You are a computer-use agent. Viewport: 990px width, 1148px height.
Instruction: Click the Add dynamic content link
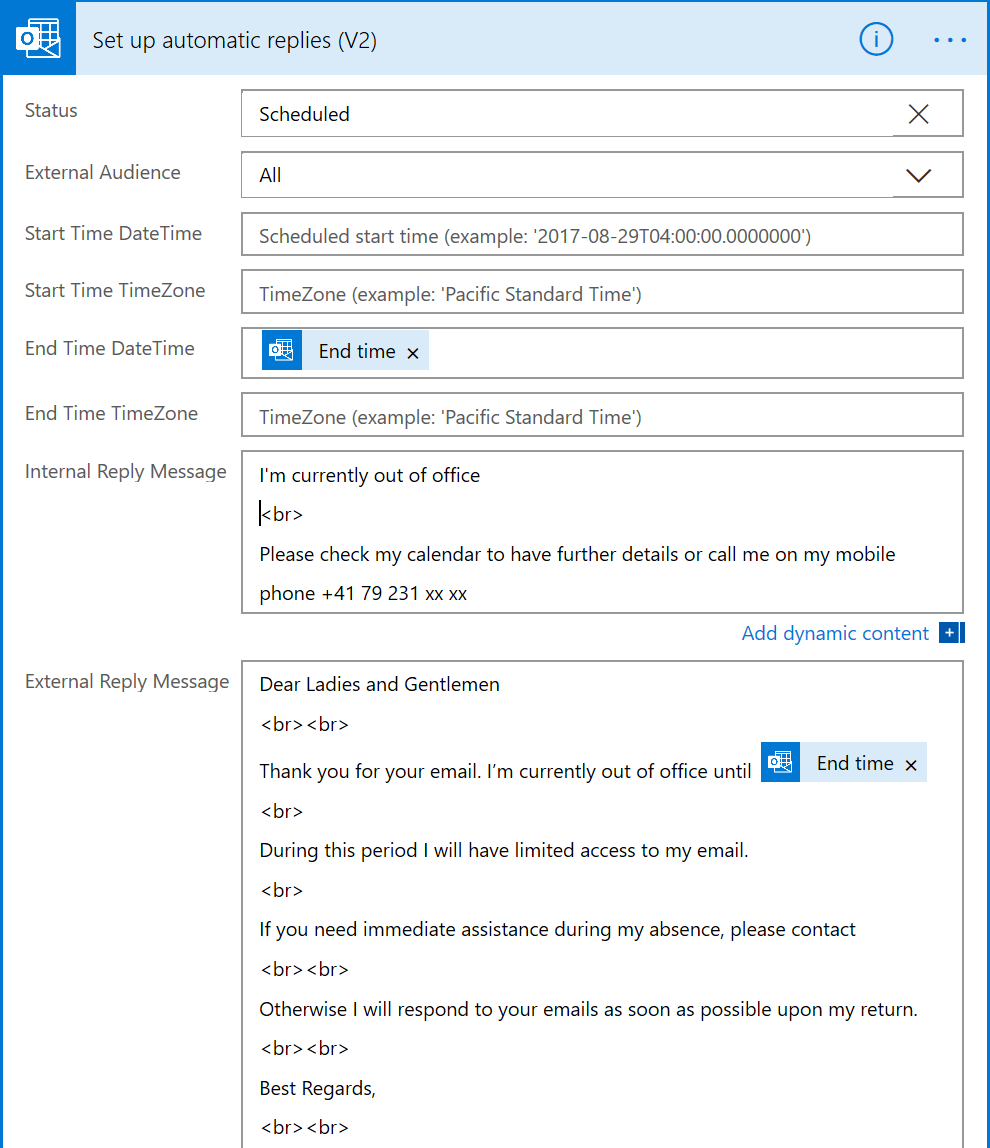pyautogui.click(x=835, y=633)
